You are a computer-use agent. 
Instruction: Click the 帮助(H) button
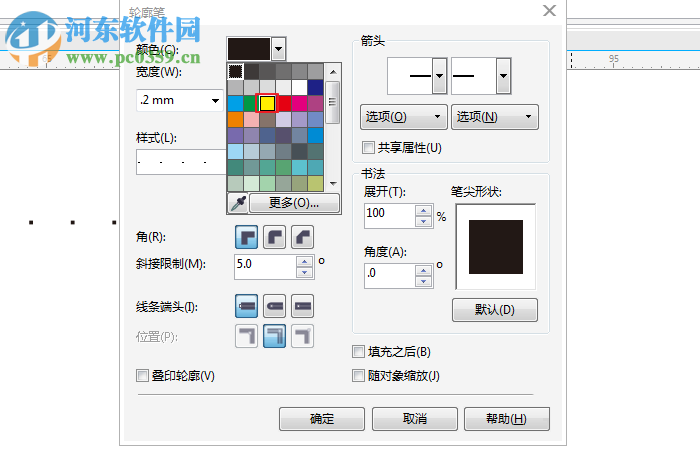[x=507, y=419]
